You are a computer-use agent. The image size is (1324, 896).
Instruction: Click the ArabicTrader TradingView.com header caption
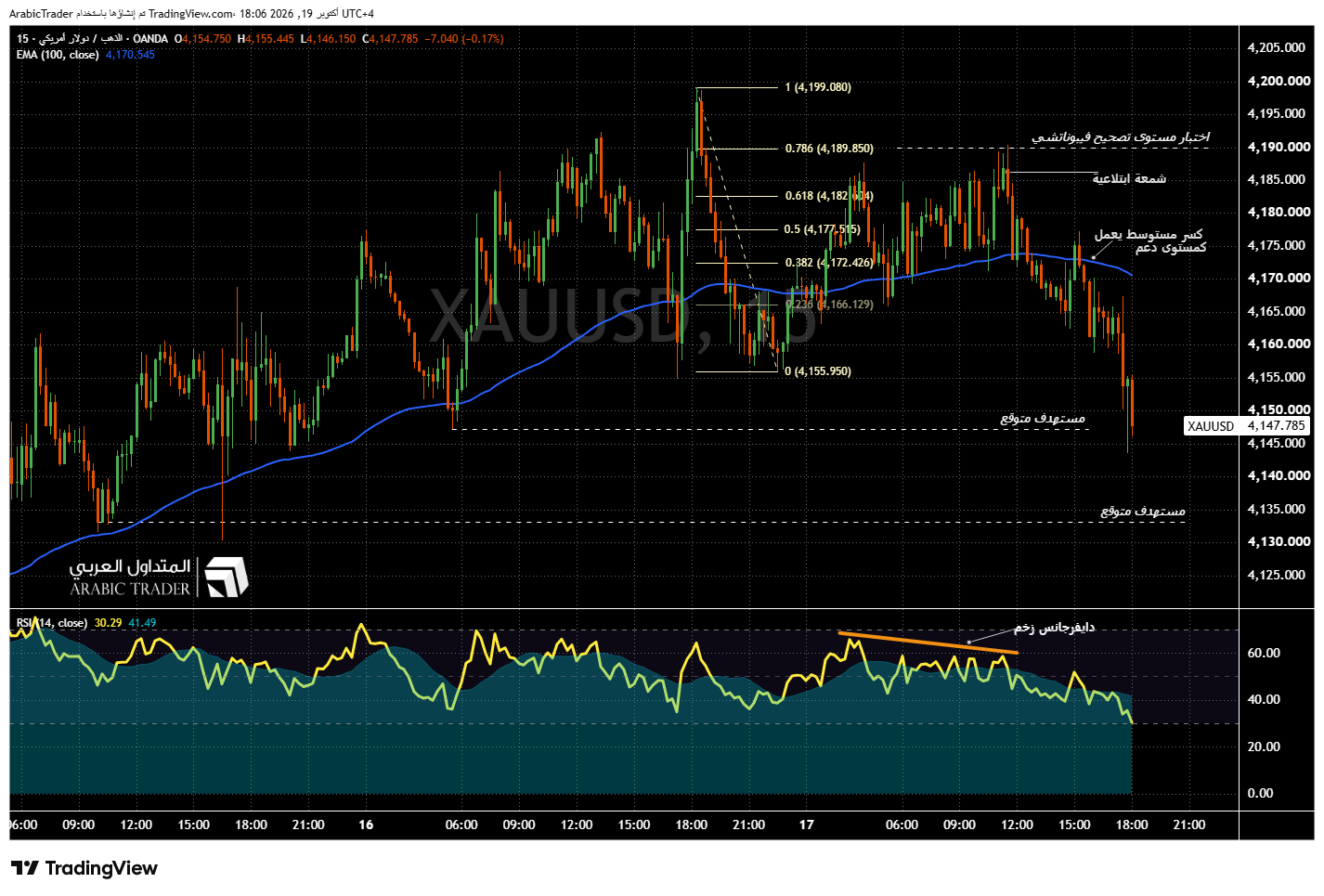coord(192,14)
